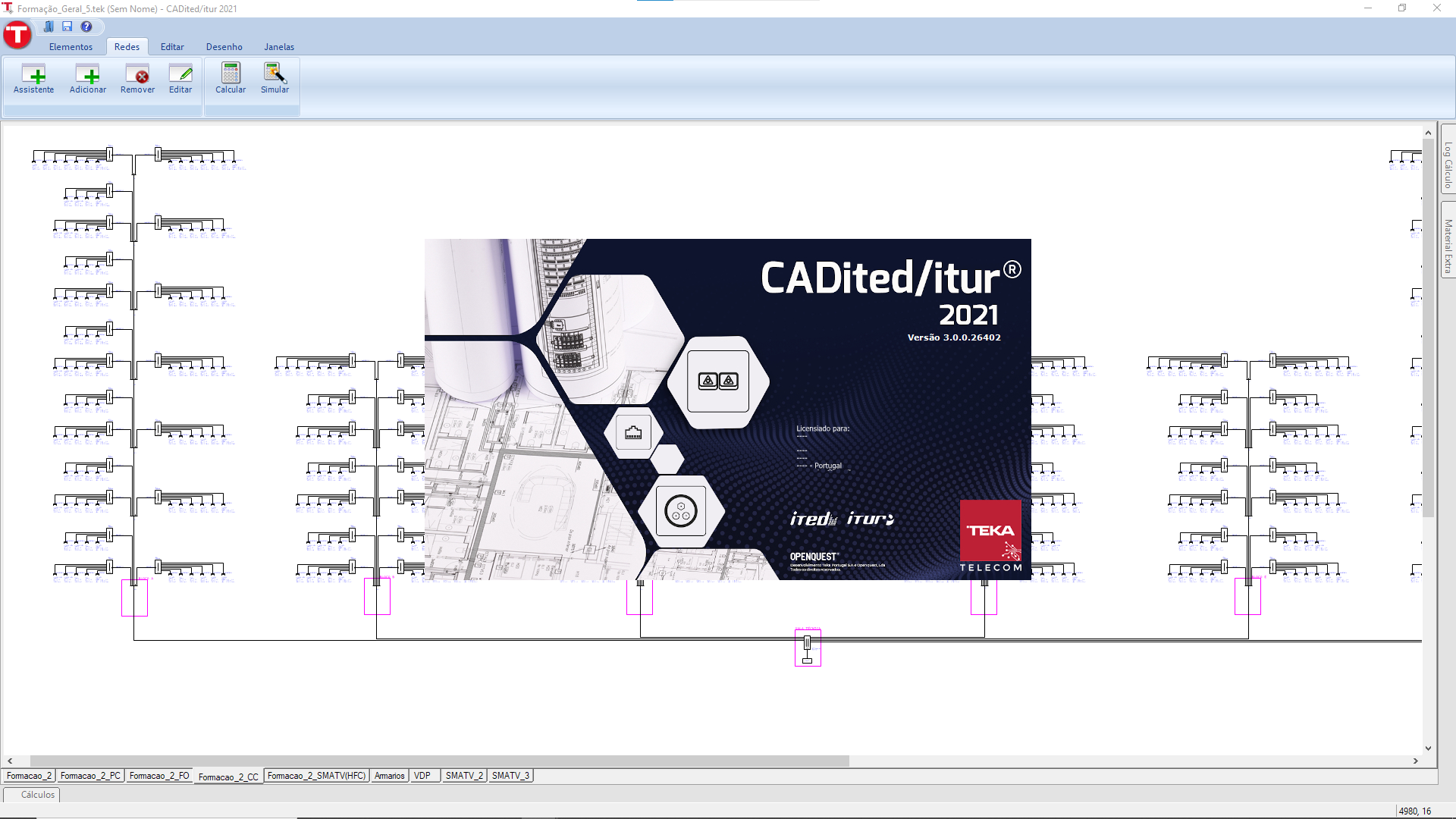Launch the Simular simulation tool
1456x819 pixels.
pyautogui.click(x=275, y=79)
